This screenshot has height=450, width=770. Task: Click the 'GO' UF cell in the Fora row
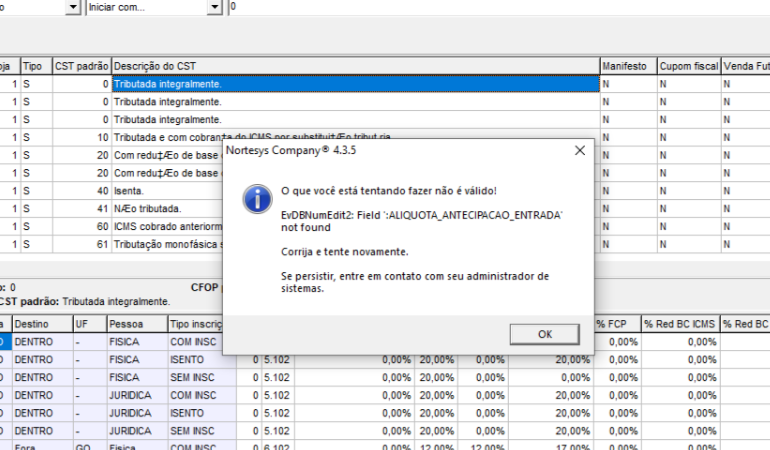click(x=90, y=446)
